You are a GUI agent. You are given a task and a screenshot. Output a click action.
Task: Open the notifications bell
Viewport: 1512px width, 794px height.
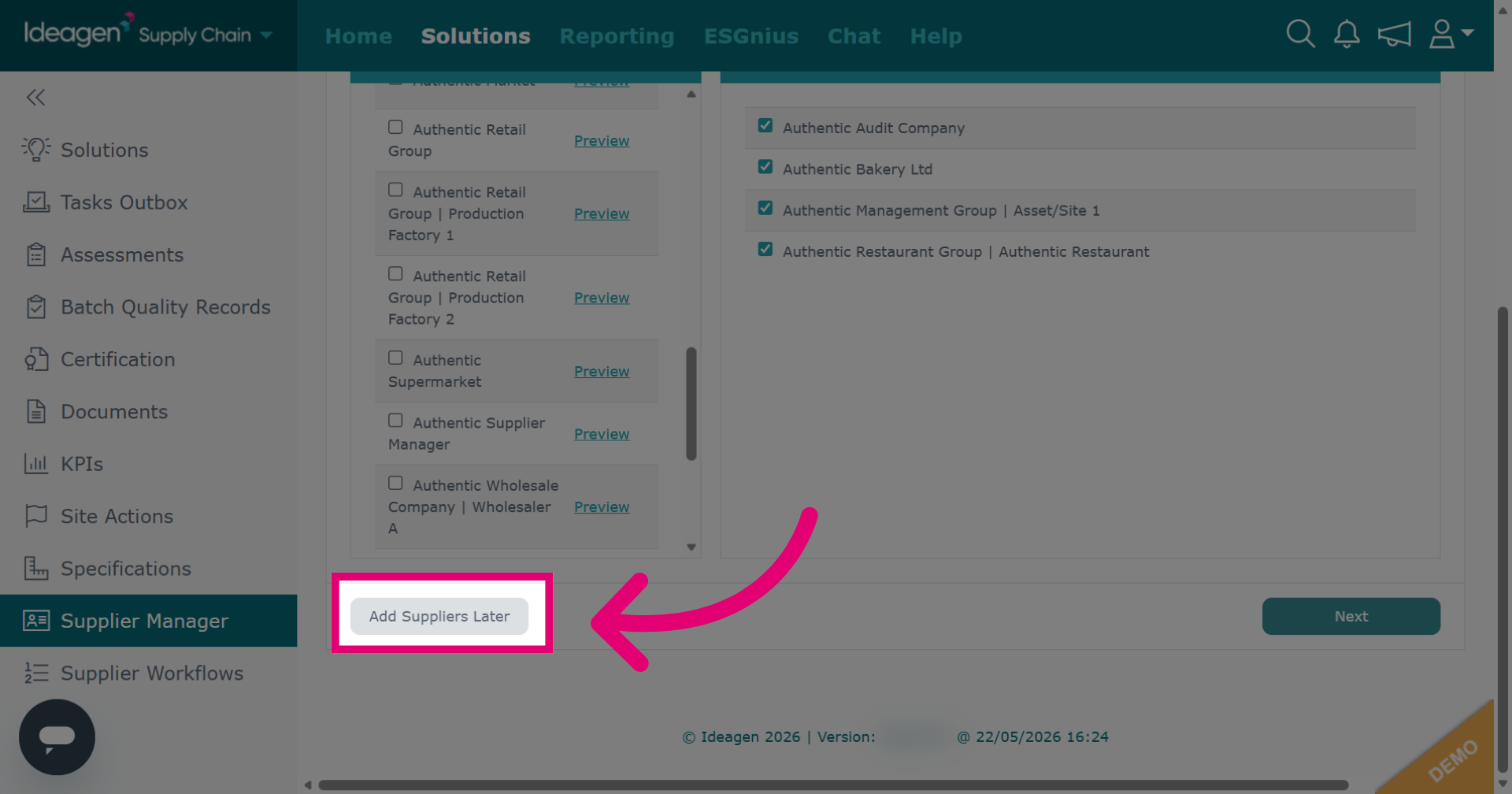(1347, 34)
